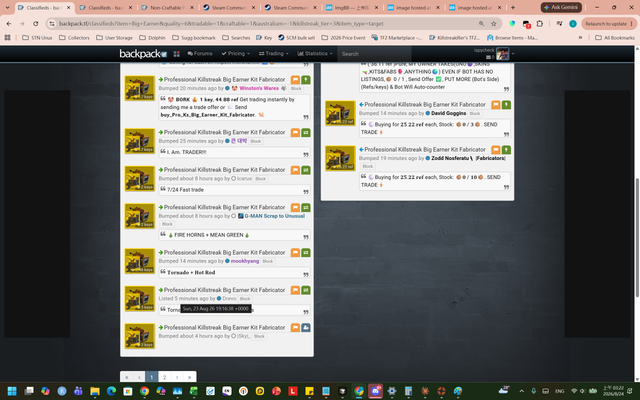Click green trade button on mookhyang listing

tap(306, 253)
